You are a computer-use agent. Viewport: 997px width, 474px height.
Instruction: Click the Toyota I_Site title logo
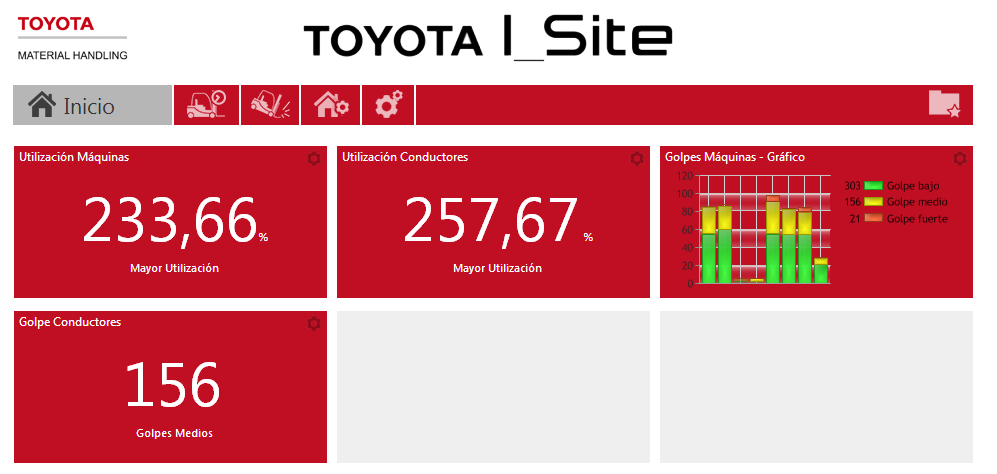pos(488,39)
